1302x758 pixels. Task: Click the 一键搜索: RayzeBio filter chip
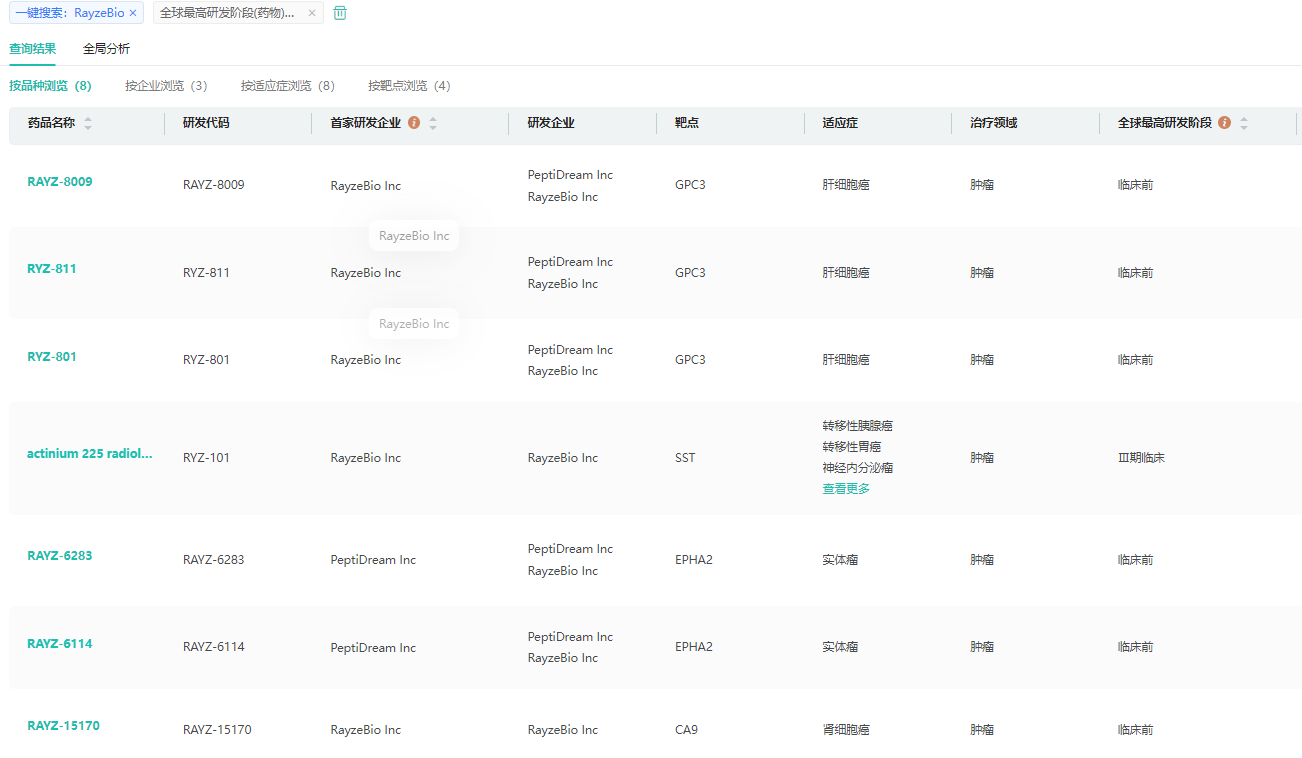(x=68, y=13)
